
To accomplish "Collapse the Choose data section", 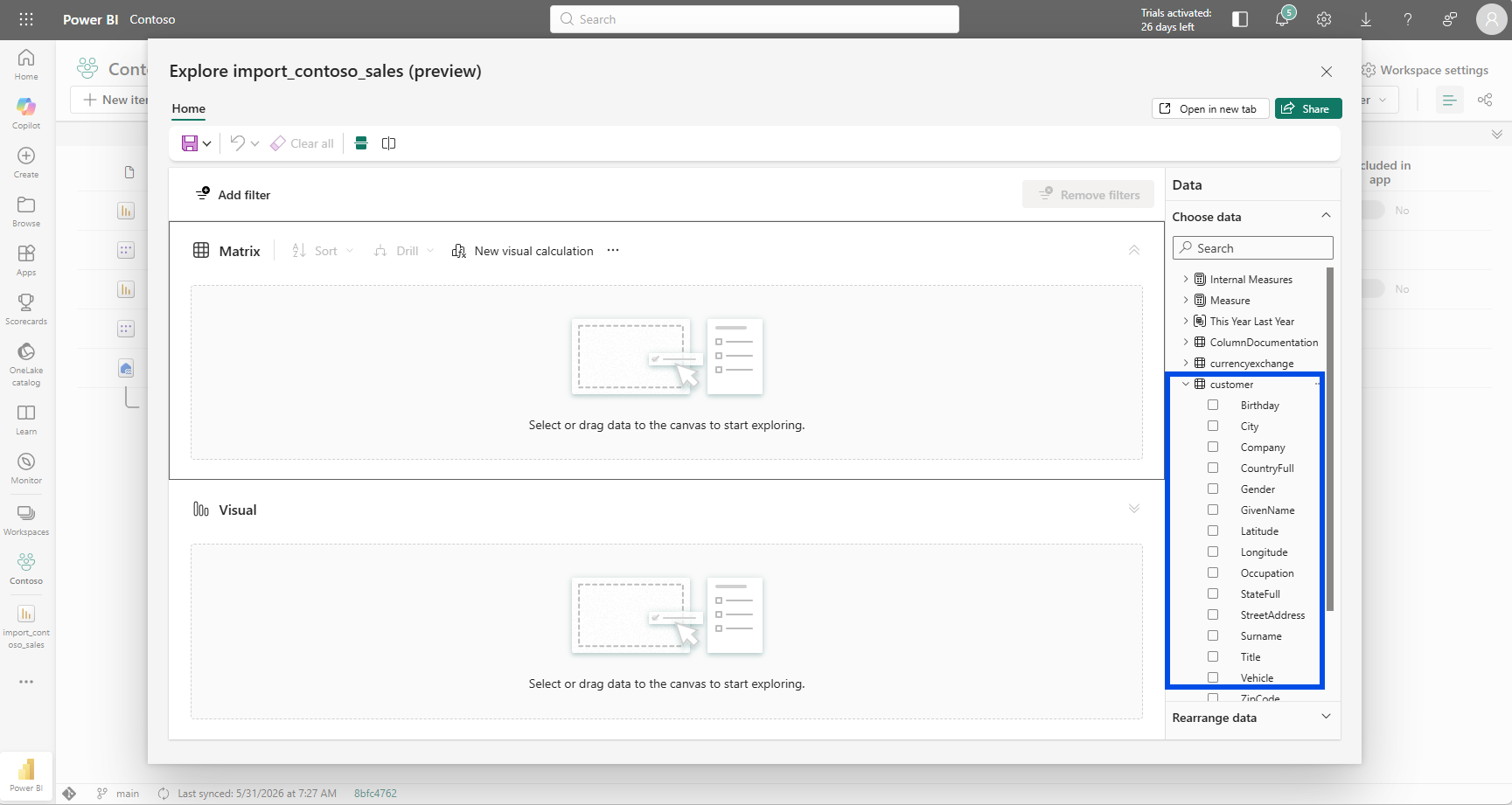I will [x=1326, y=216].
